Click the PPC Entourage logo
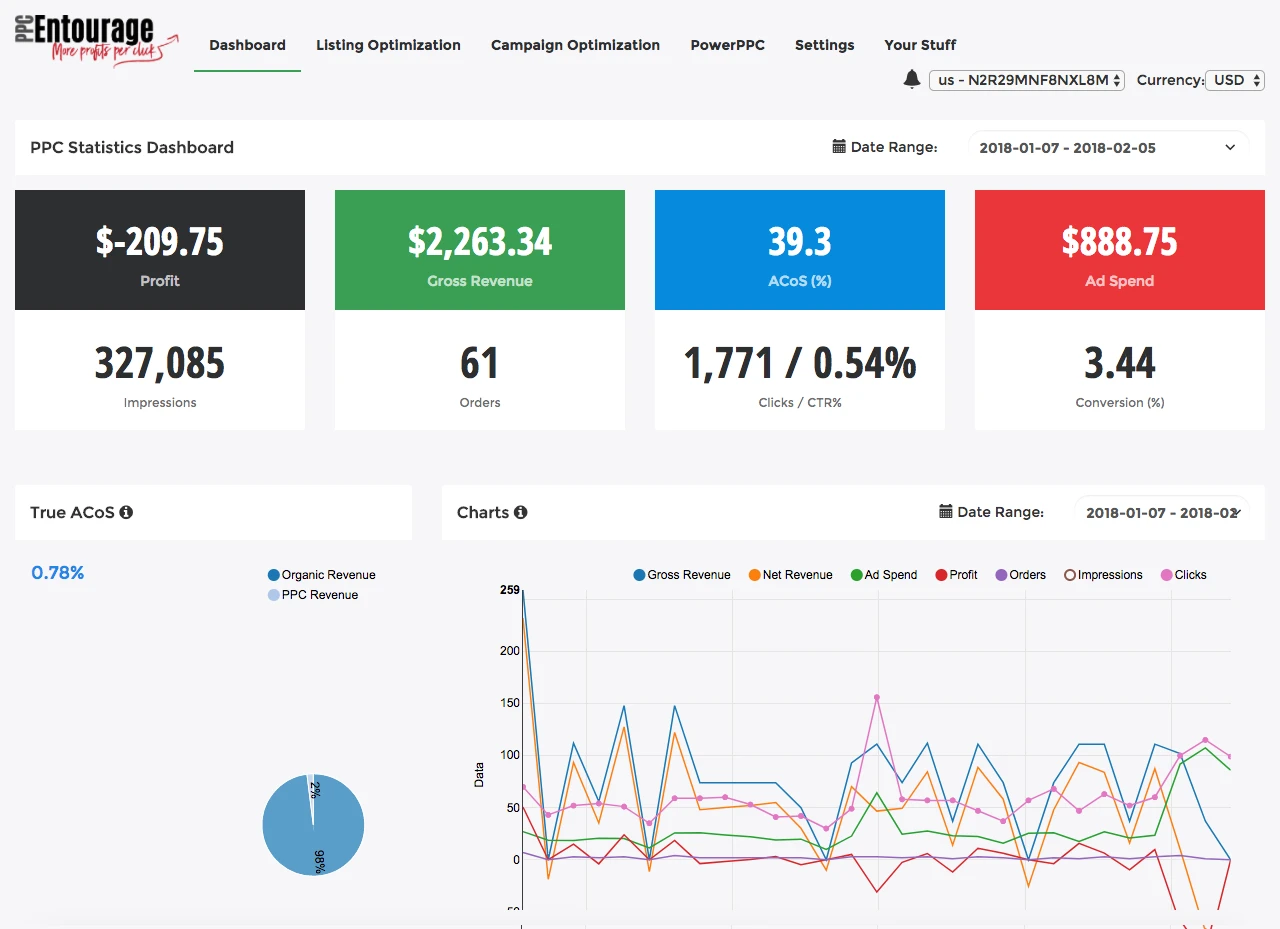1280x929 pixels. [97, 40]
